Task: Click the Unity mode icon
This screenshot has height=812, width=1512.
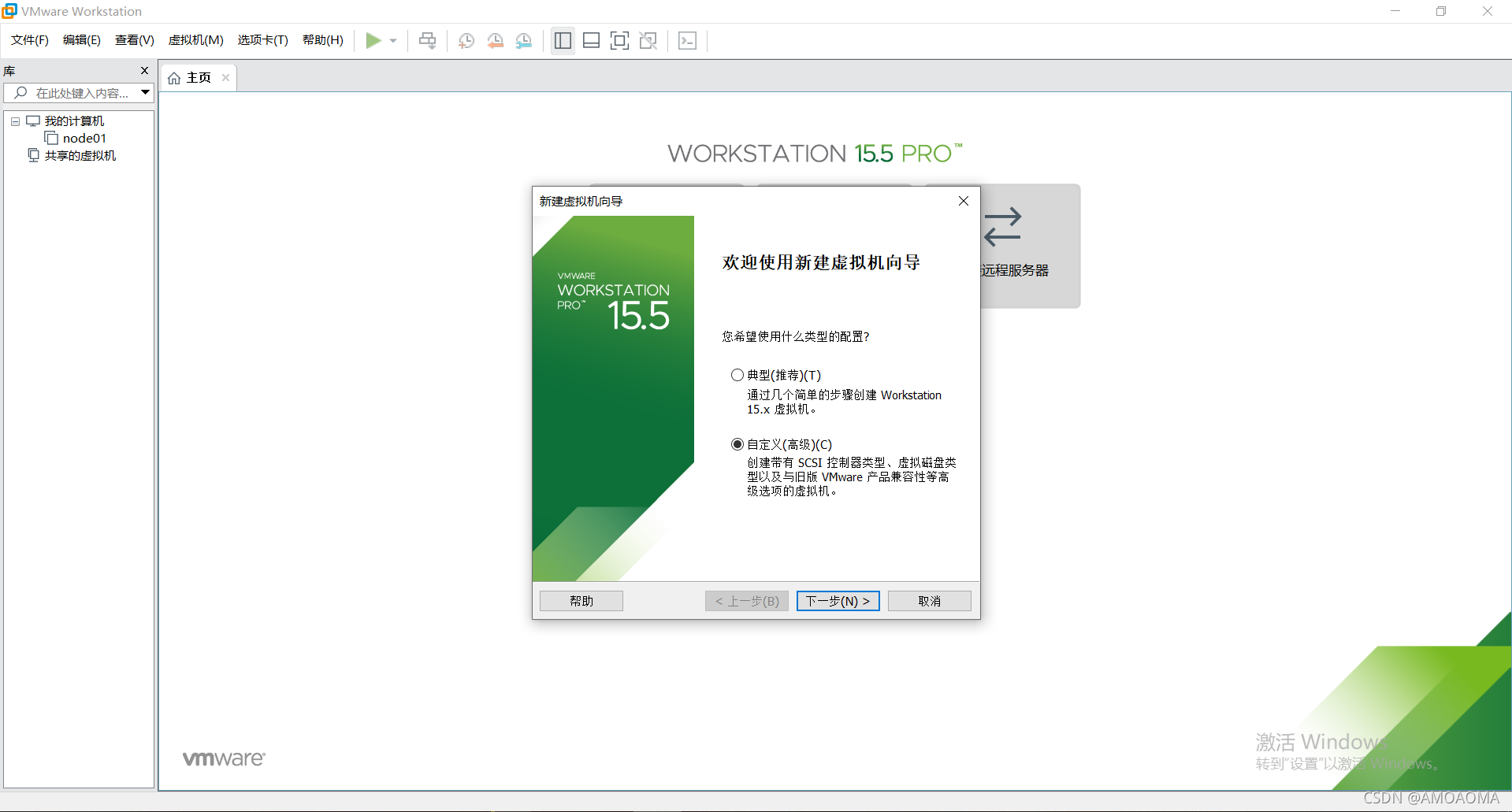Action: pos(648,41)
